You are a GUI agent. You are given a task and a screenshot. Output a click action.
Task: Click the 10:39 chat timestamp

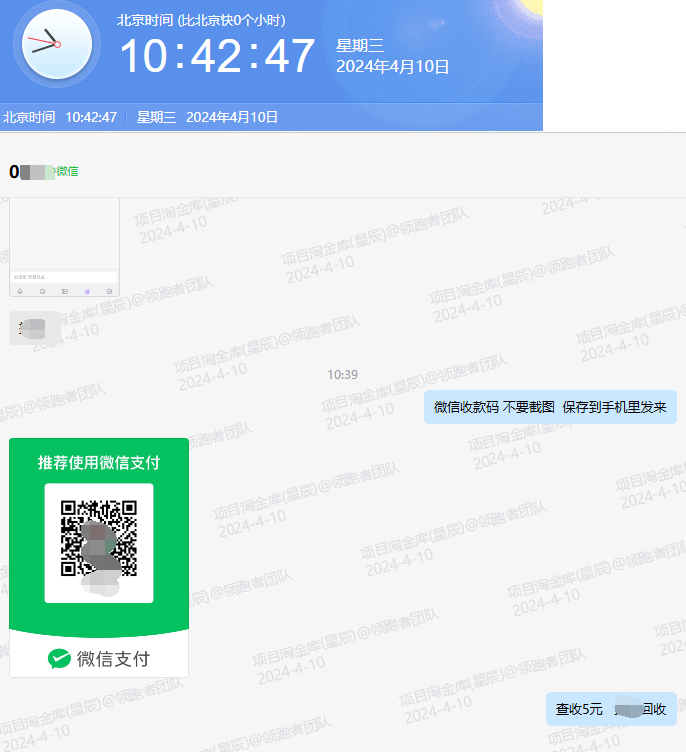point(343,375)
